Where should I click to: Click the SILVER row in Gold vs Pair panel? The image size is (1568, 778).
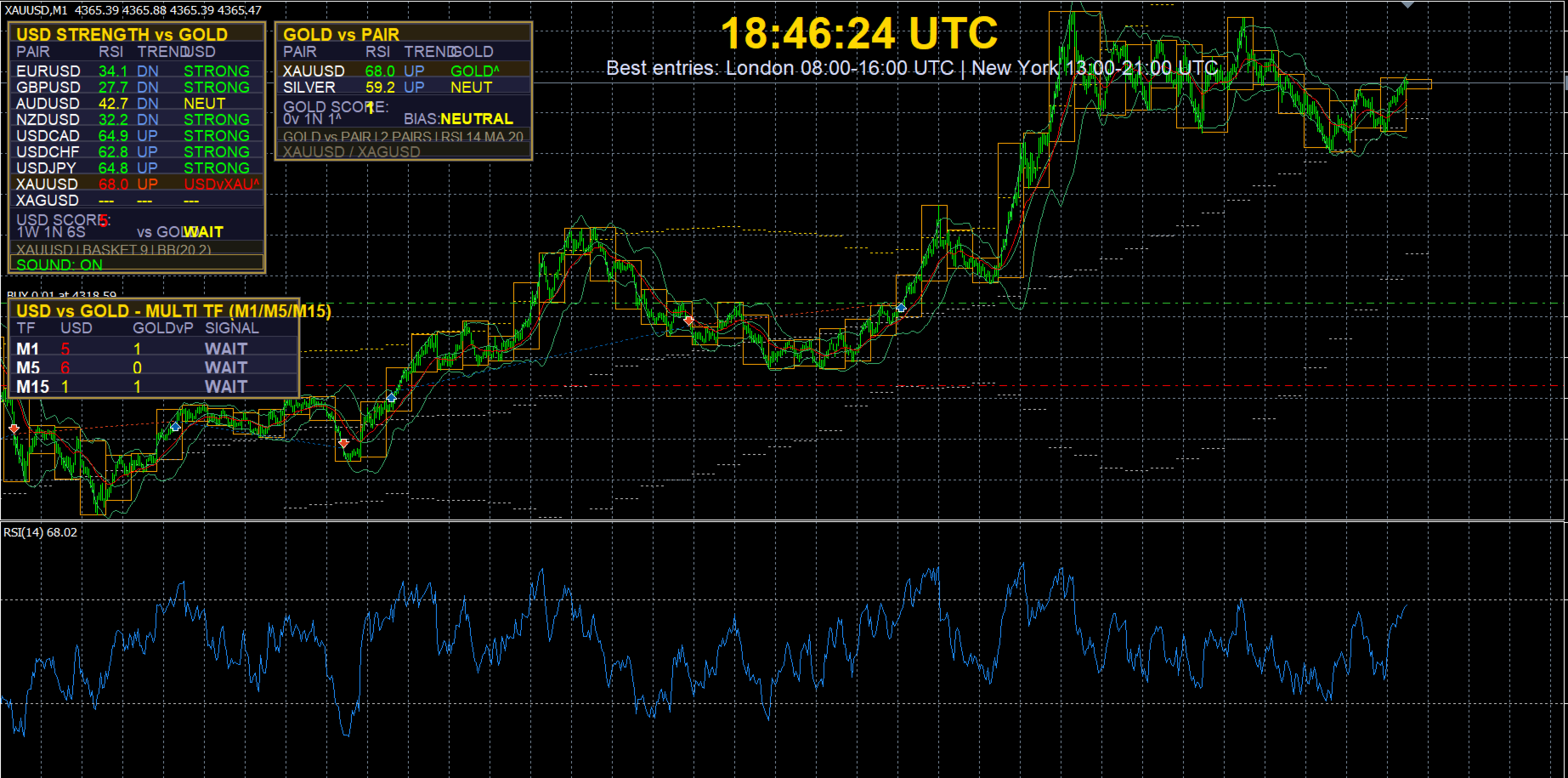pos(404,88)
